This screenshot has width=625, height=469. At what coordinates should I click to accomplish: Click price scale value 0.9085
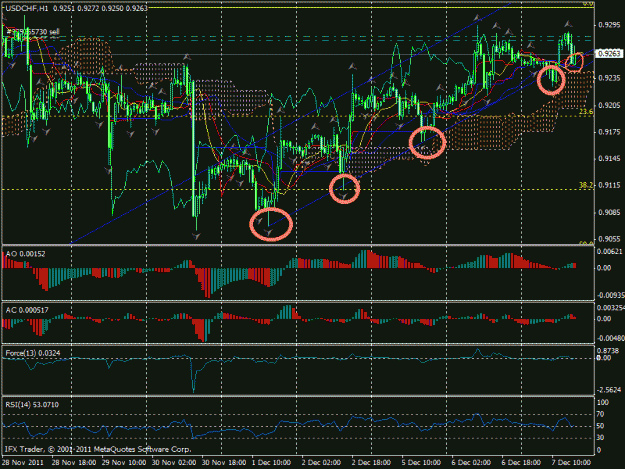click(609, 212)
